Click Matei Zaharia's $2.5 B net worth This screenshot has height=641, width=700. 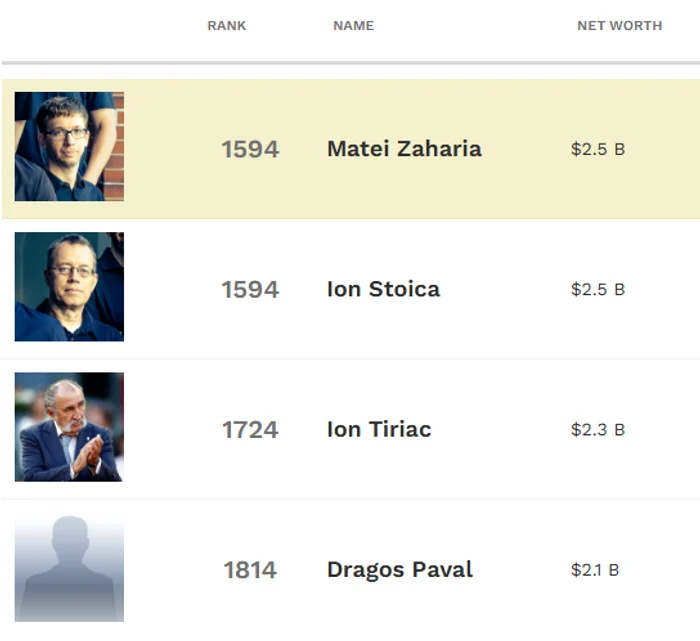pyautogui.click(x=597, y=149)
